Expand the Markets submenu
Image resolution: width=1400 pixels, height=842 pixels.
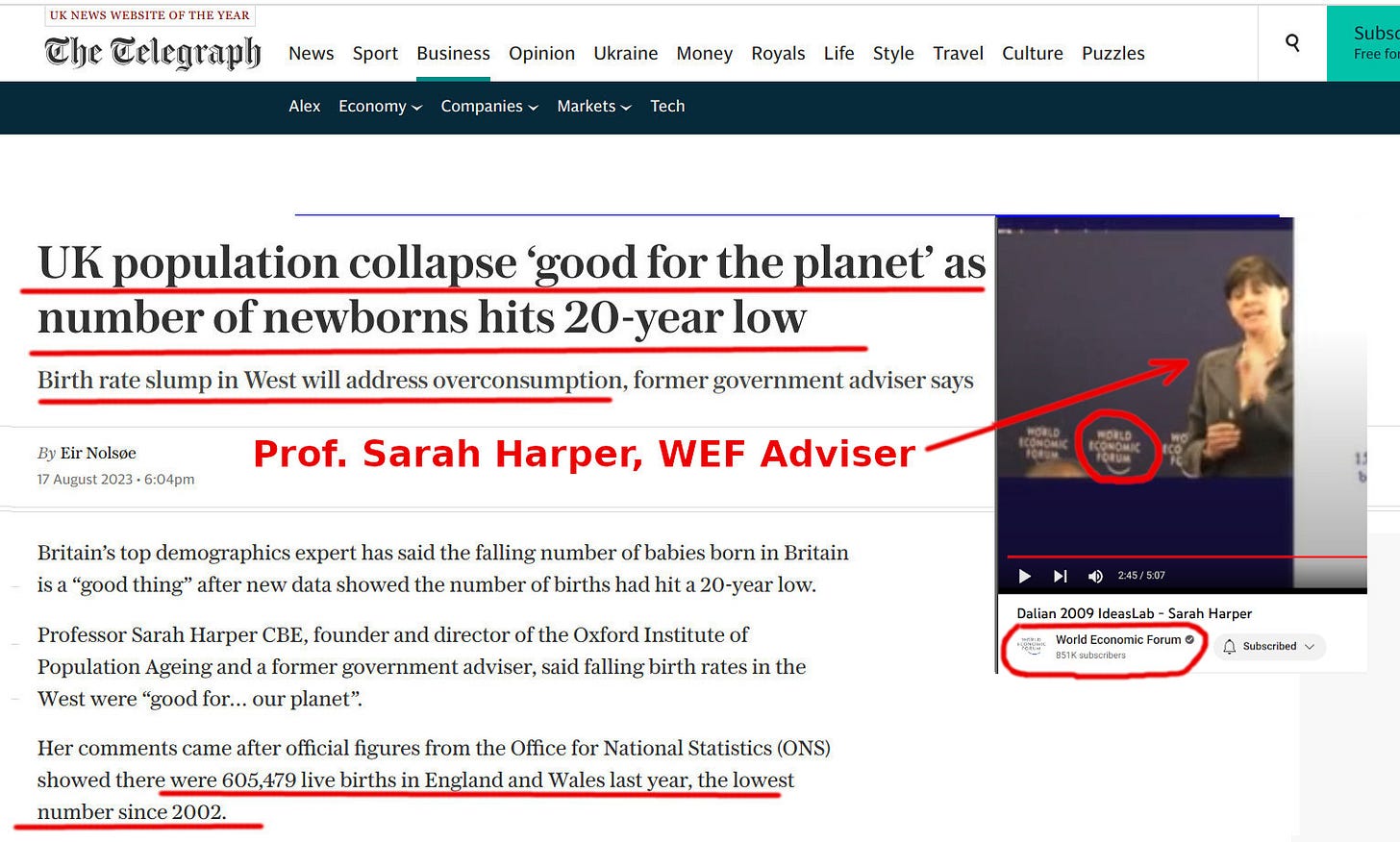point(594,107)
